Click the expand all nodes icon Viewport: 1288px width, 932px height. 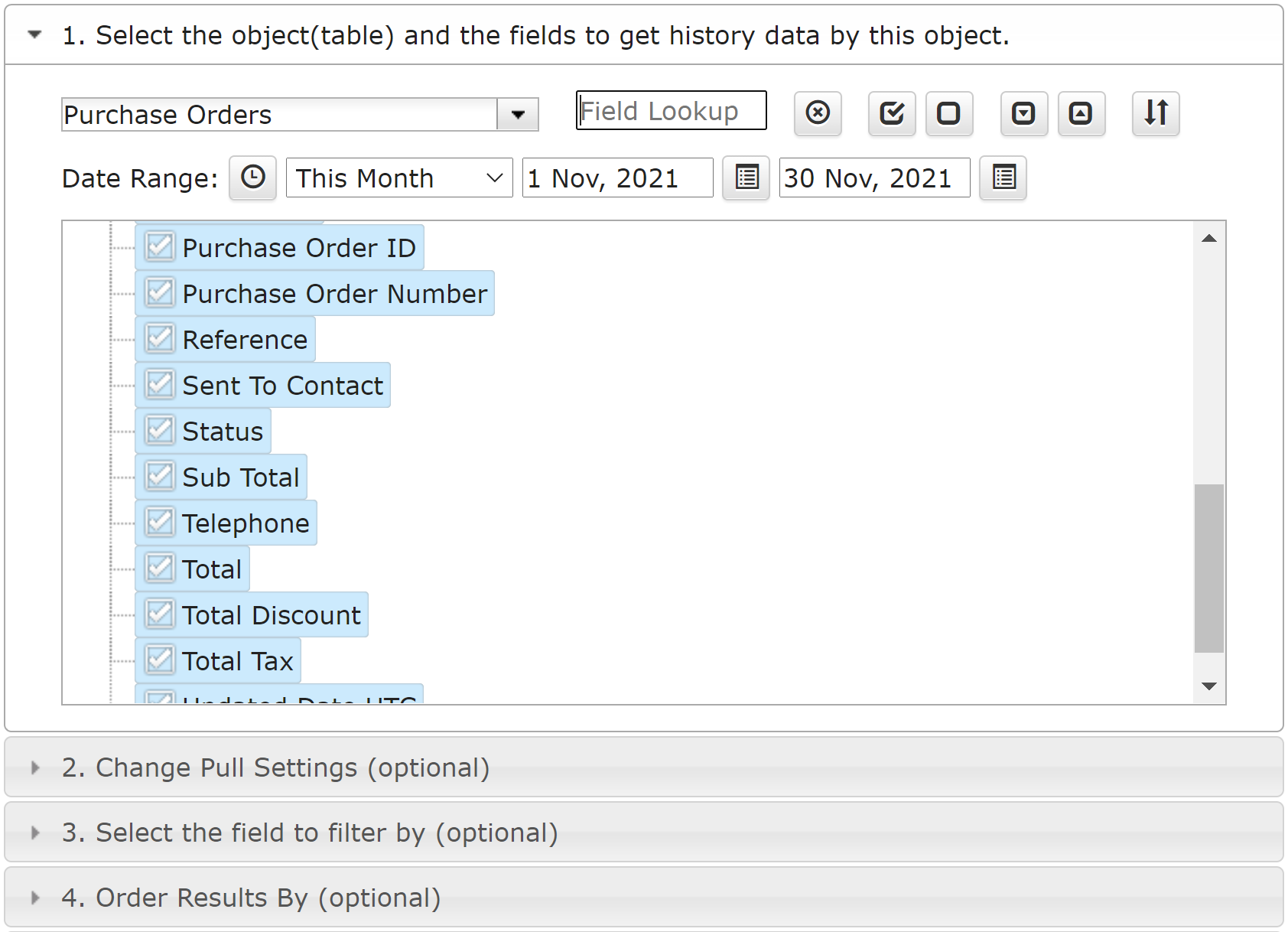tap(1023, 113)
